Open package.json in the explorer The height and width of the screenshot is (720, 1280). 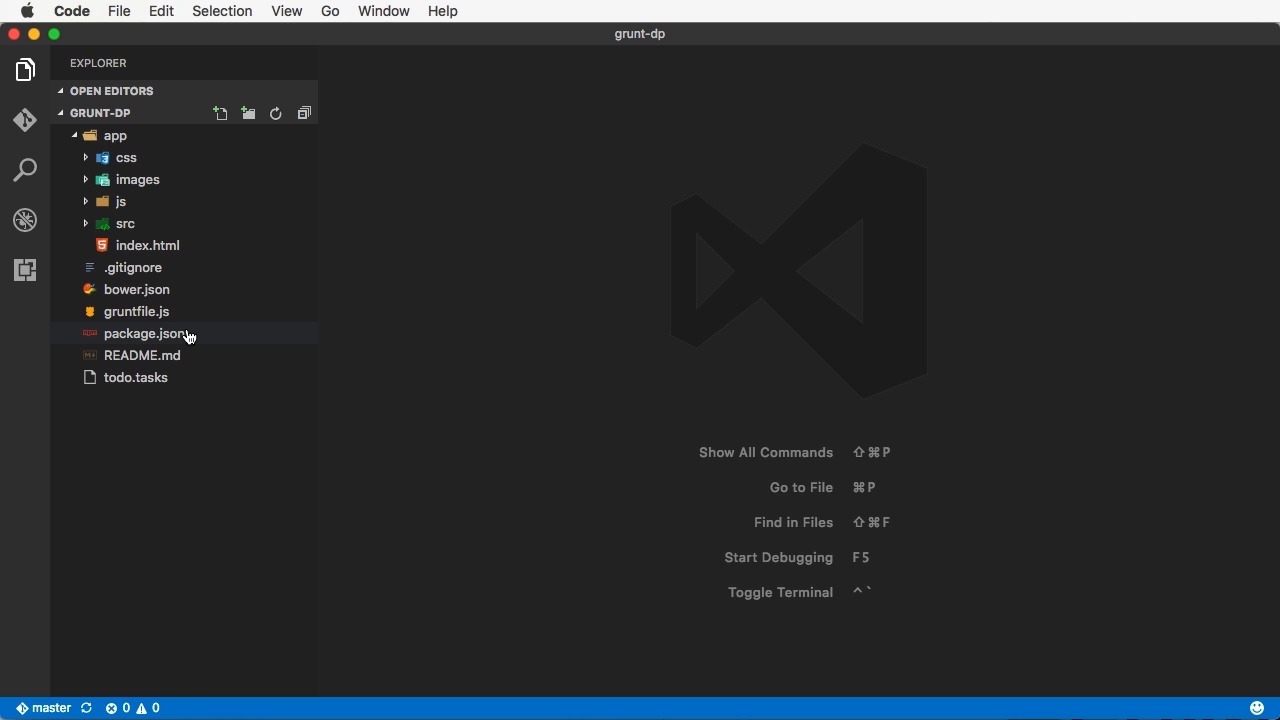[x=145, y=333]
